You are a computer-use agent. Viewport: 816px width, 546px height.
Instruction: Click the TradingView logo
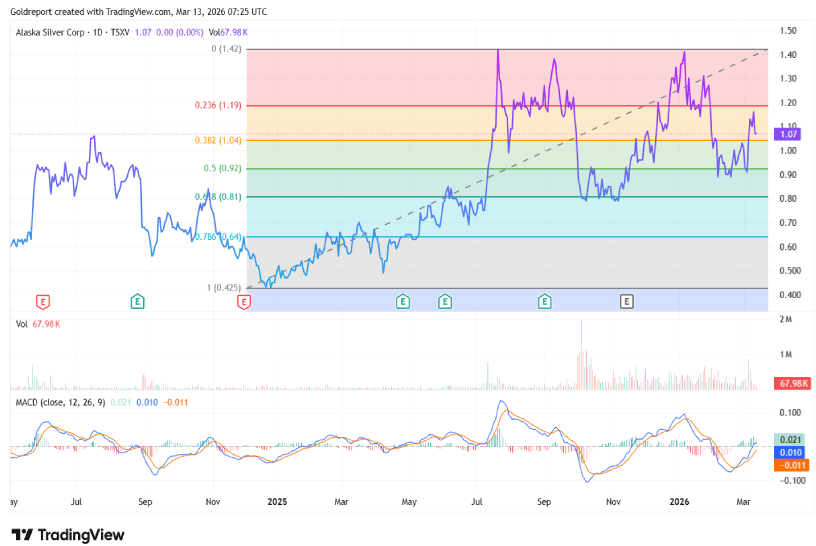(66, 534)
